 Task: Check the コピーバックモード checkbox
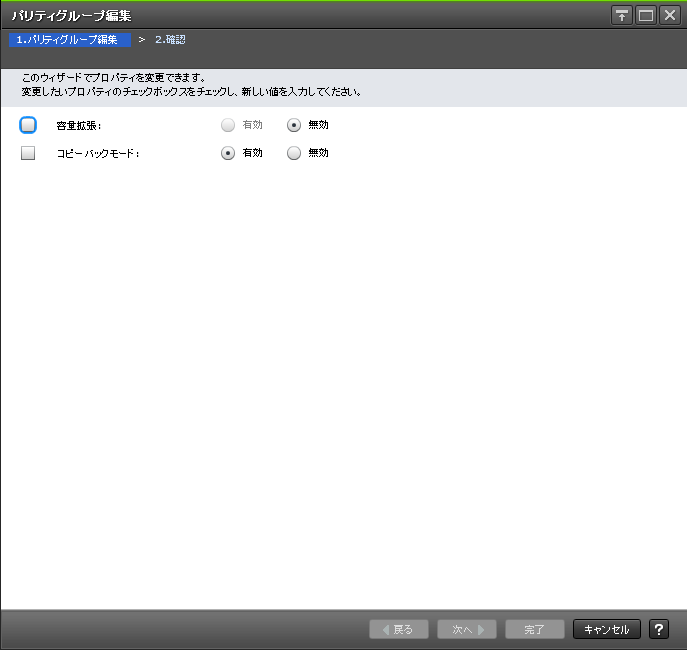pos(28,153)
